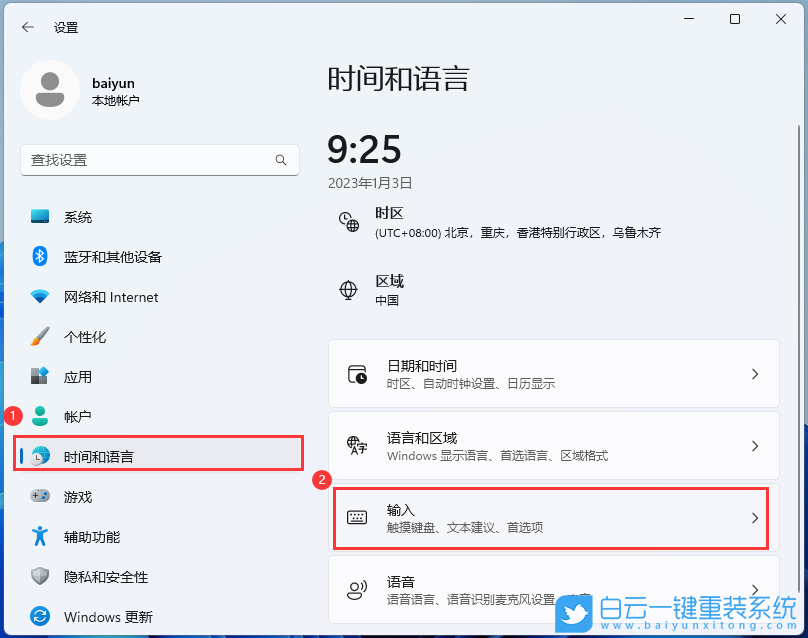Open Windows 更新 via its update icon
Viewport: 808px width, 638px height.
[40, 617]
